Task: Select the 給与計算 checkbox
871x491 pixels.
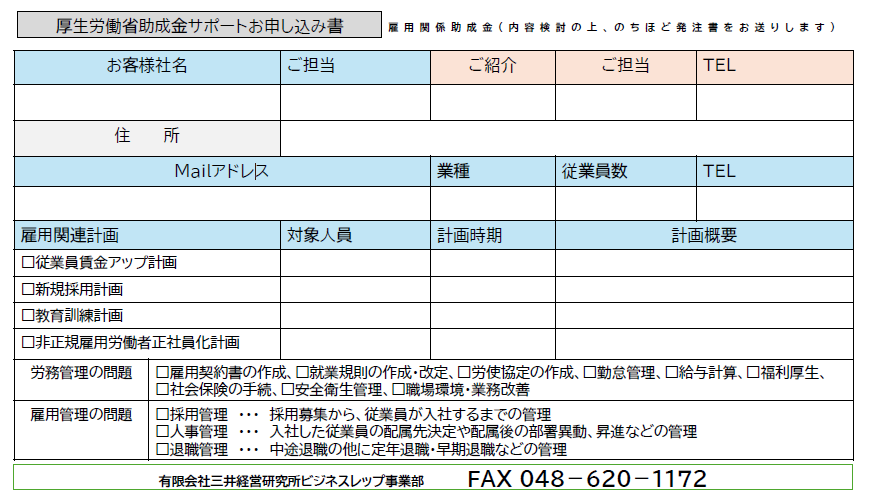Action: pos(671,373)
